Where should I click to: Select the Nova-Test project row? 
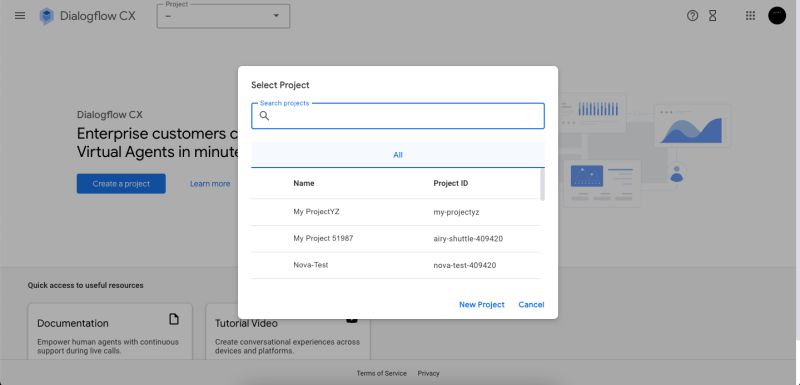tap(395, 265)
